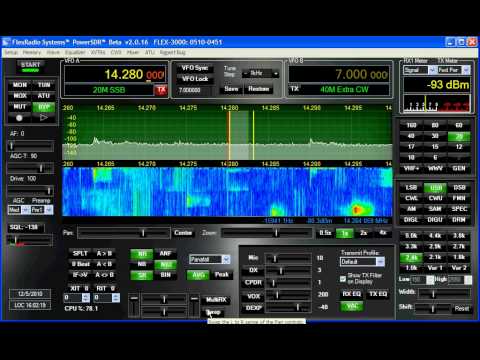Adjust the filter Width slider
Screen dimensions: 480x360
445,294
